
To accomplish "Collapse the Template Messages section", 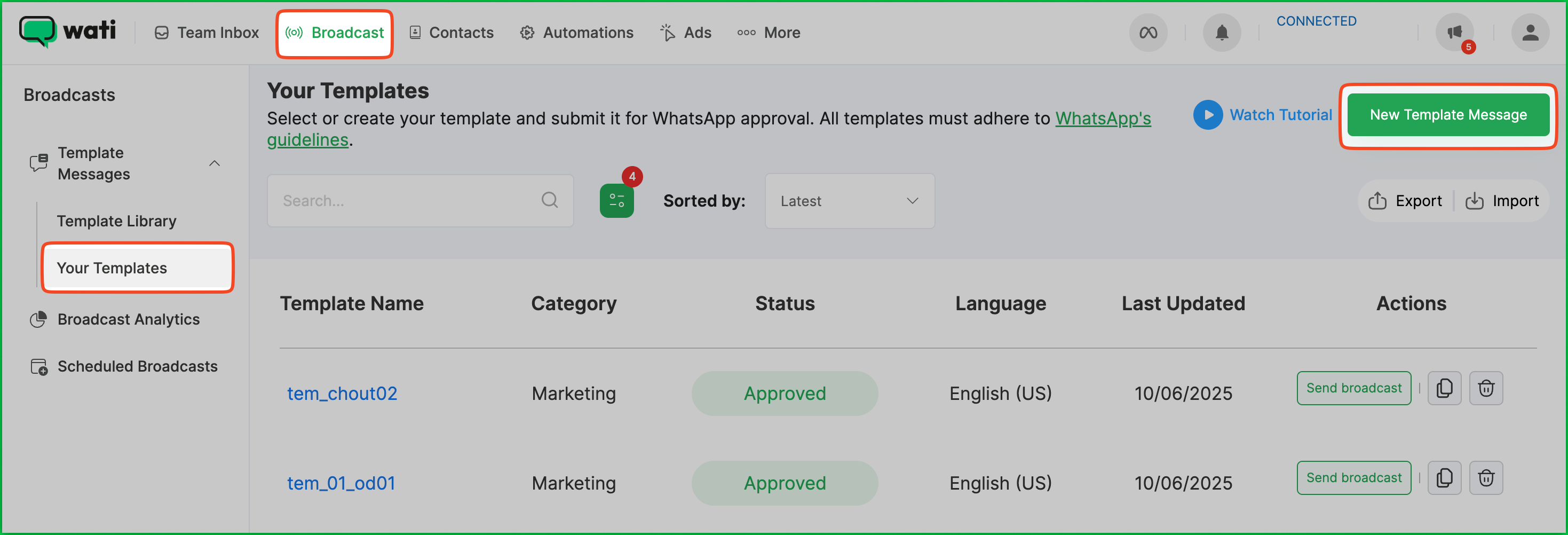I will pos(214,163).
